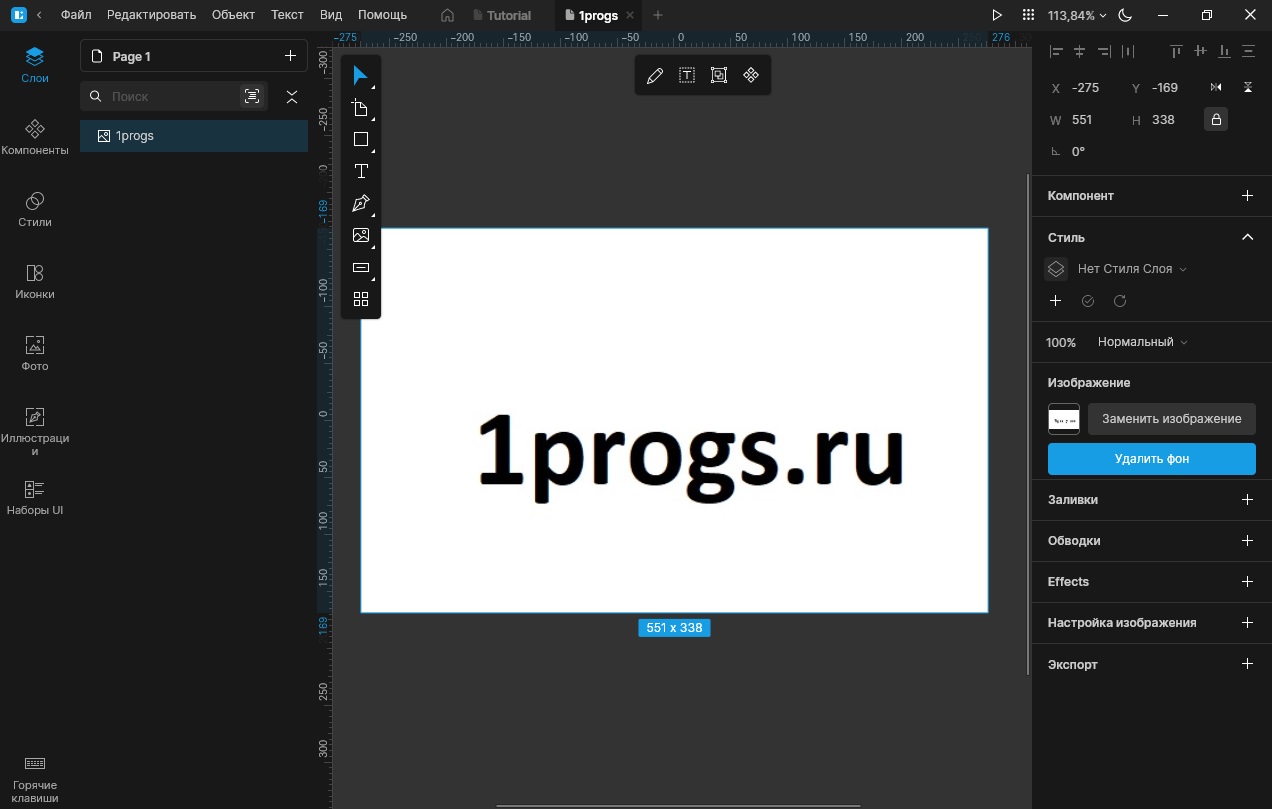The image size is (1272, 809).
Task: Align layer to right edge
Action: (1104, 52)
